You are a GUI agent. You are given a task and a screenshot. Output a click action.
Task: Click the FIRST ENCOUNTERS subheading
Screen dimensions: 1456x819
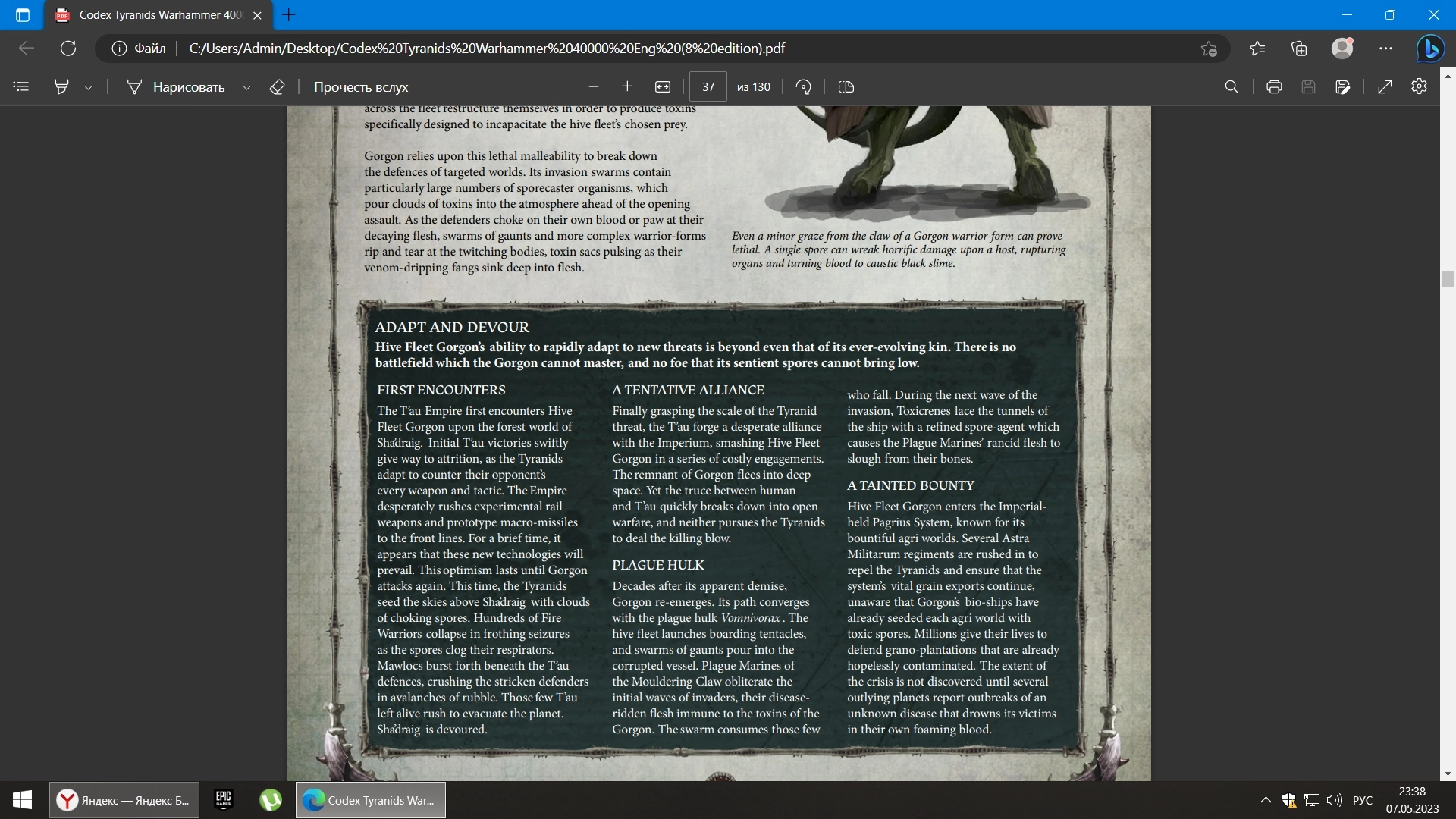pos(441,390)
